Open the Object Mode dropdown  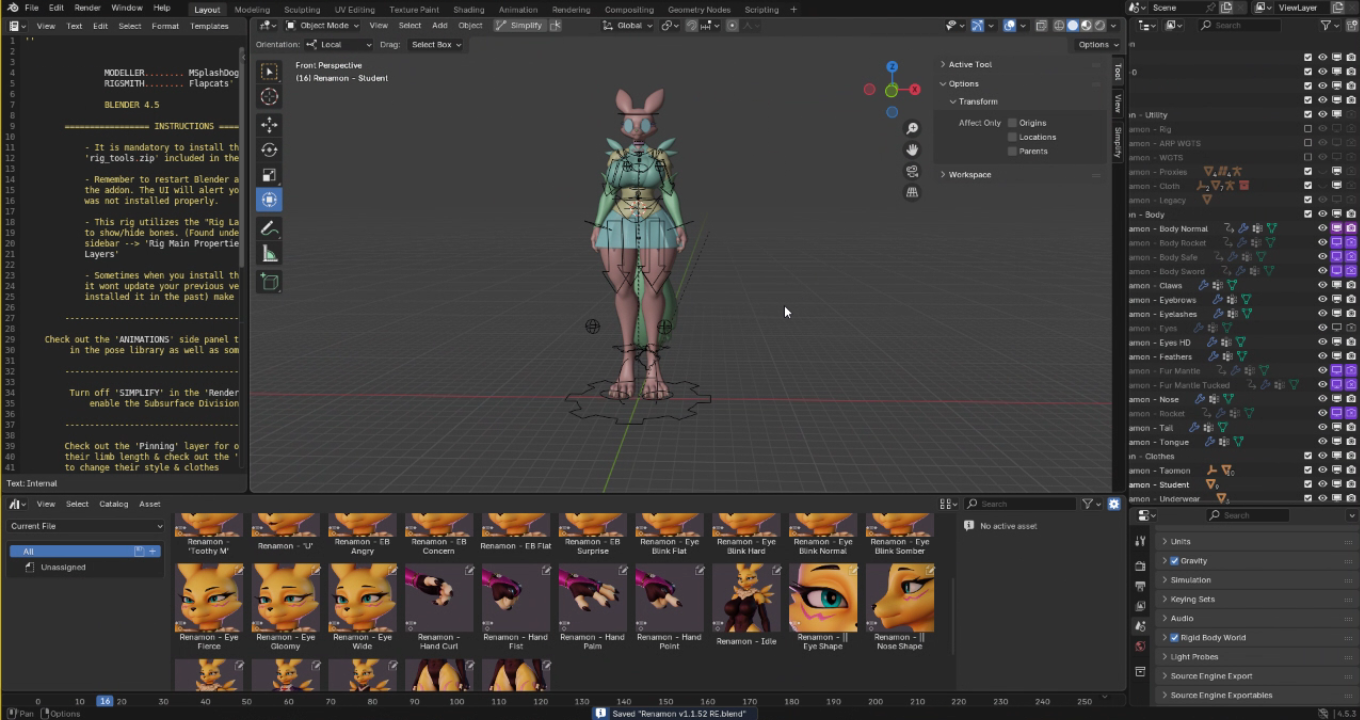tap(317, 25)
